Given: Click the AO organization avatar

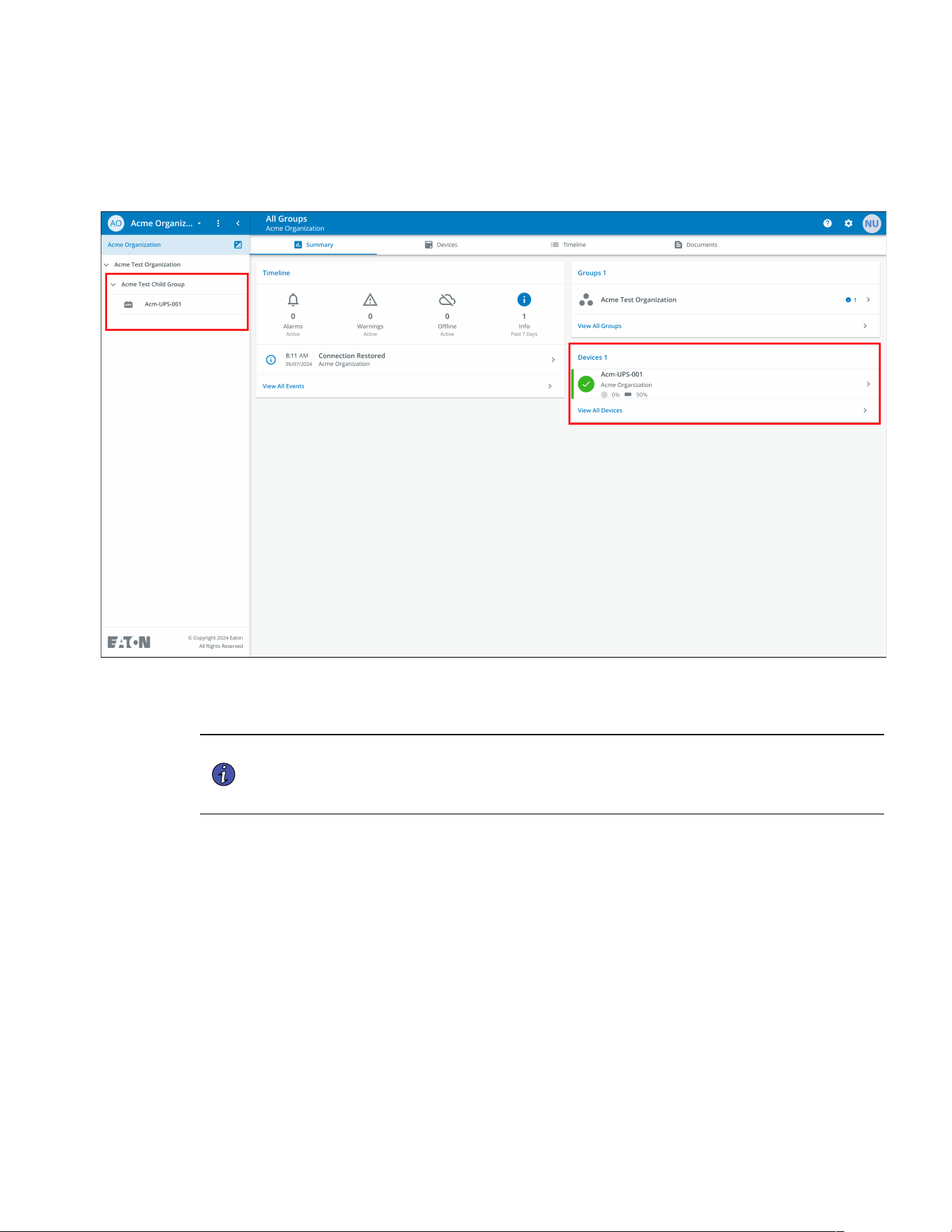Looking at the screenshot, I should point(116,223).
